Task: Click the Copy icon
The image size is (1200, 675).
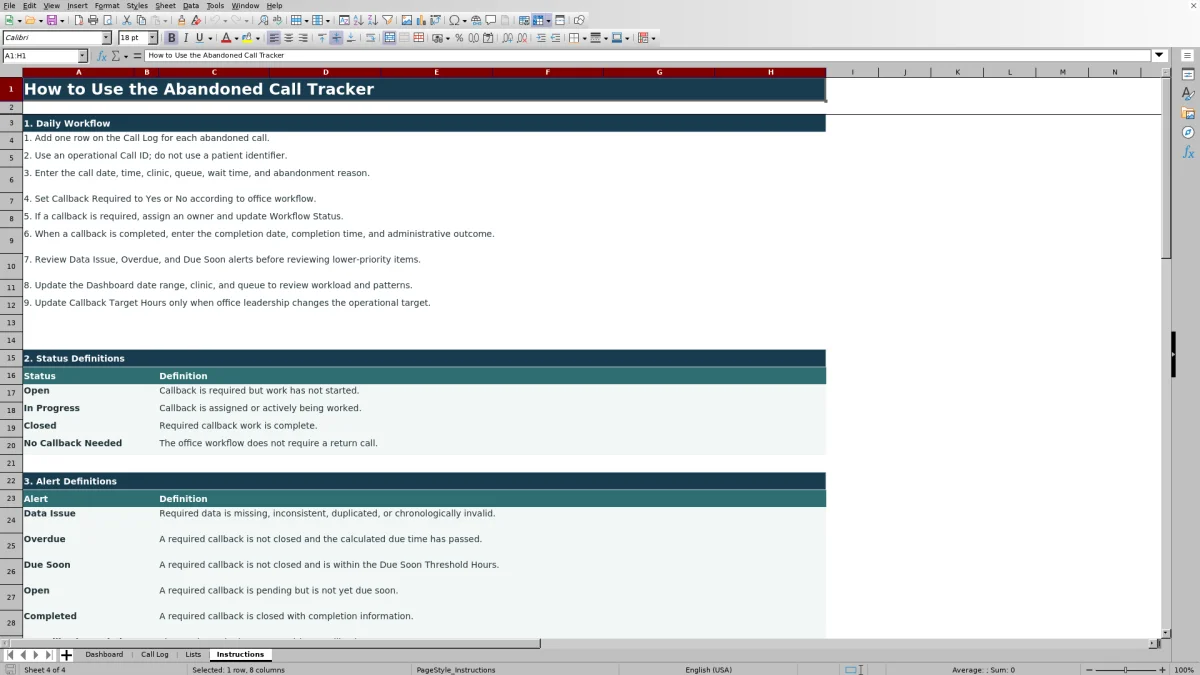Action: (x=141, y=20)
